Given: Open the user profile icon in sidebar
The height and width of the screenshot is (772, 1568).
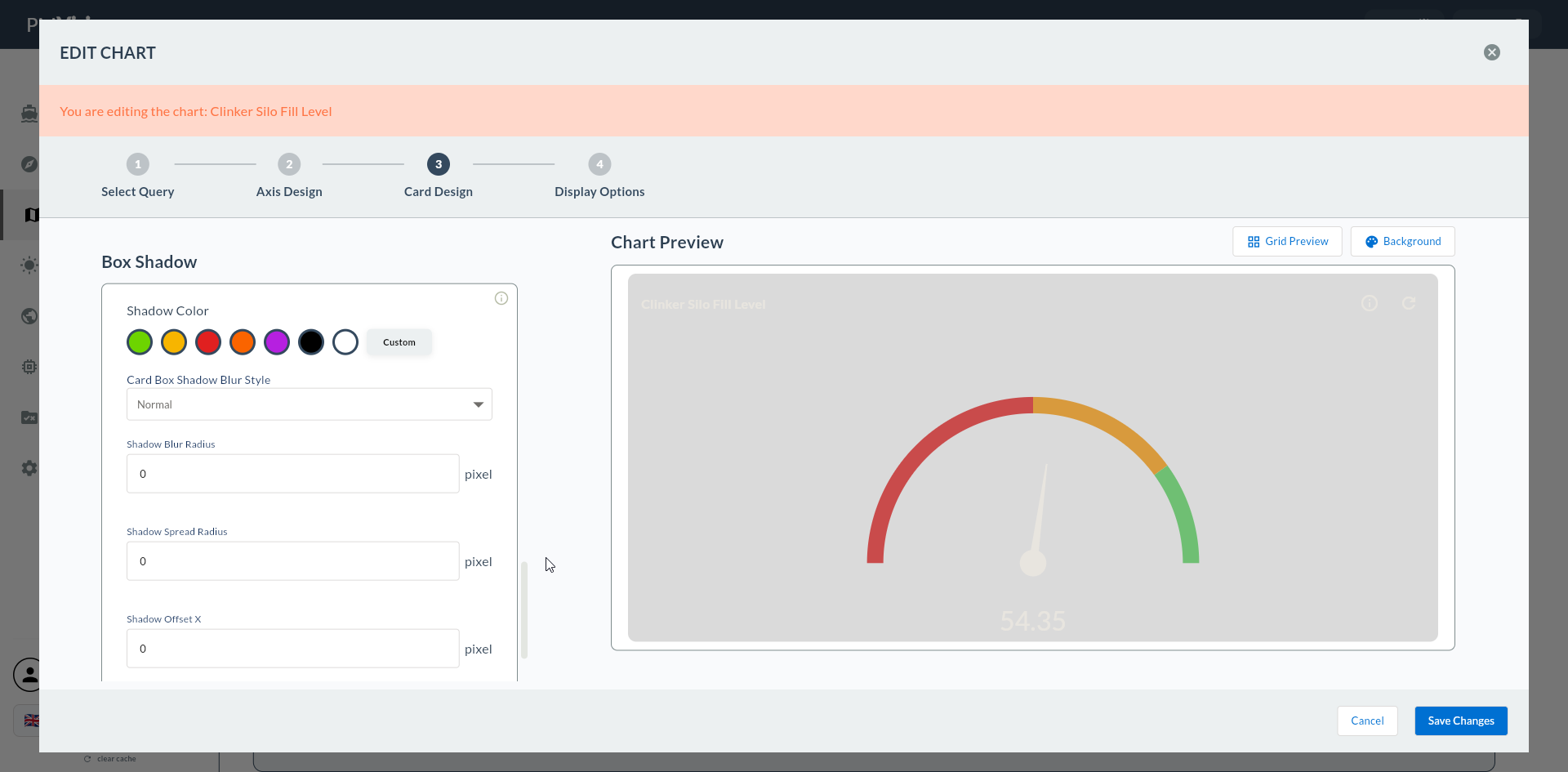Looking at the screenshot, I should coord(29,675).
